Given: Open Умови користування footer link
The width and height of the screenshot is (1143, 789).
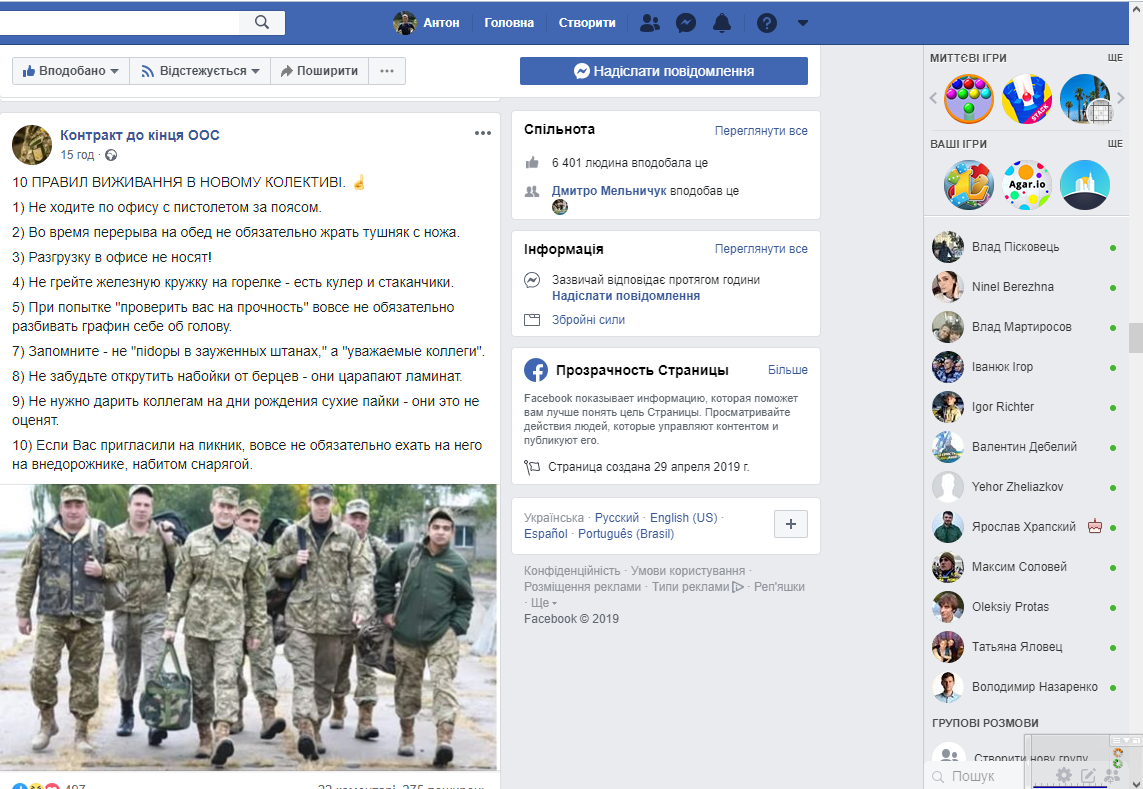Looking at the screenshot, I should [x=687, y=570].
